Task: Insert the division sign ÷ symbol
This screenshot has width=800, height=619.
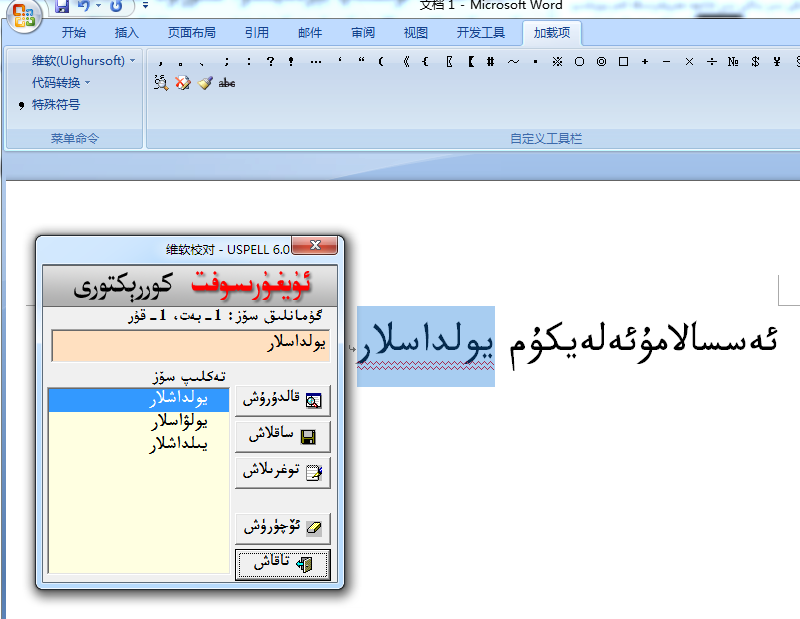Action: point(711,61)
